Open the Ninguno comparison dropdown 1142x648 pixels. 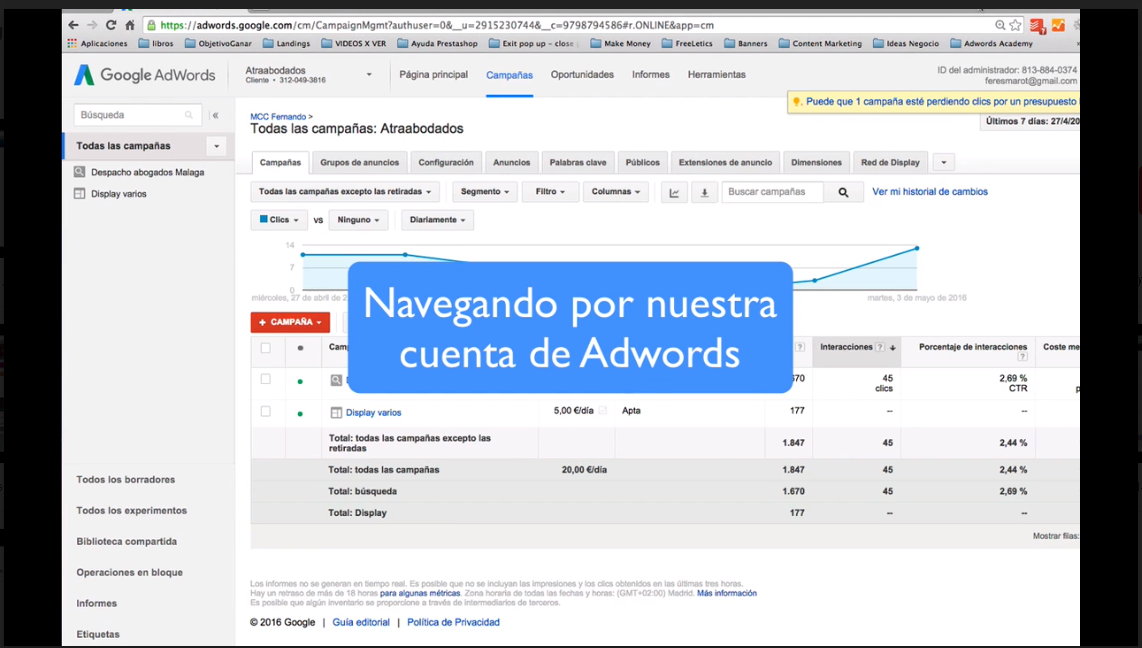click(x=358, y=220)
